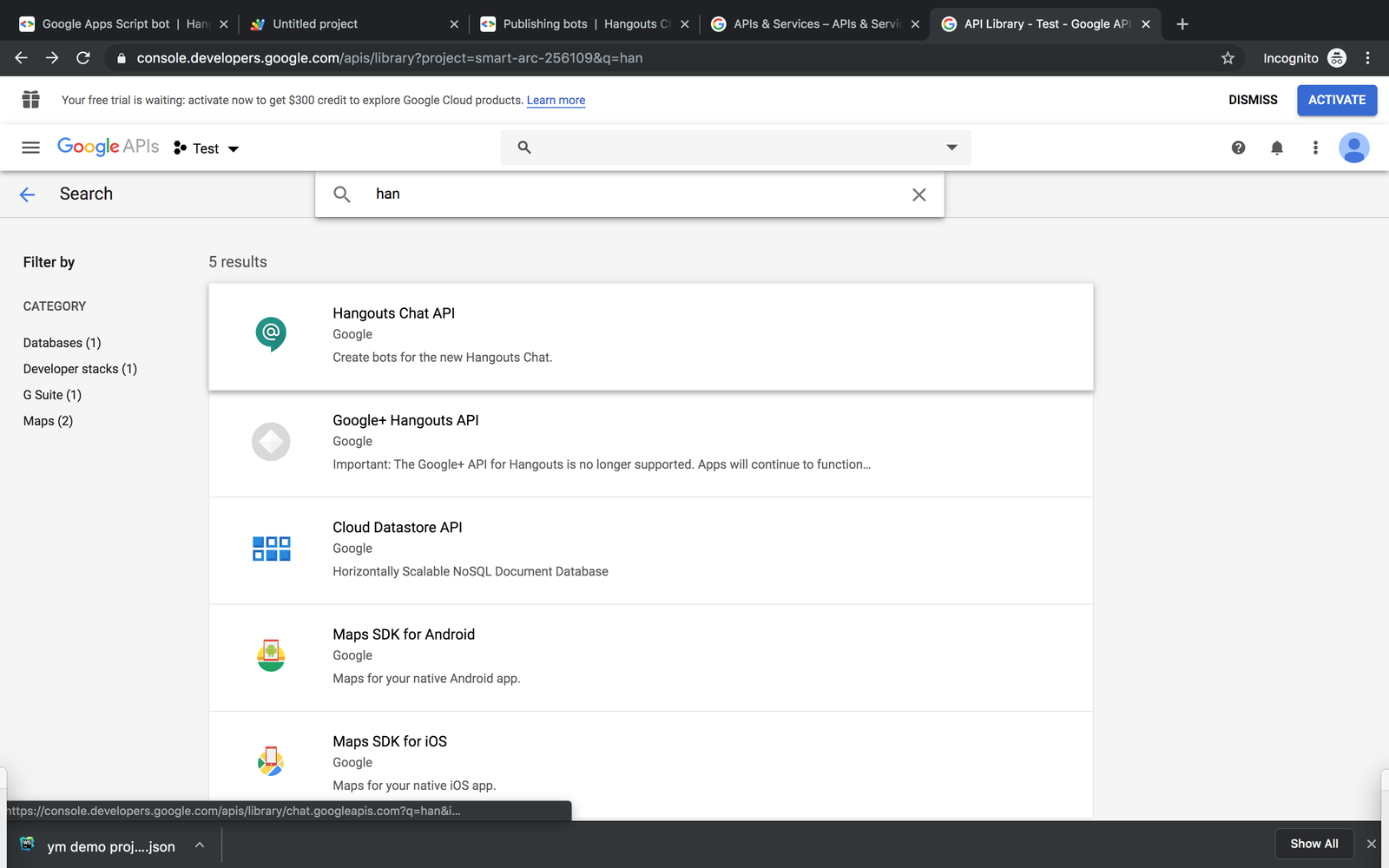Switch to the APIs & Services tab
This screenshot has height=868, width=1389.
tap(816, 24)
